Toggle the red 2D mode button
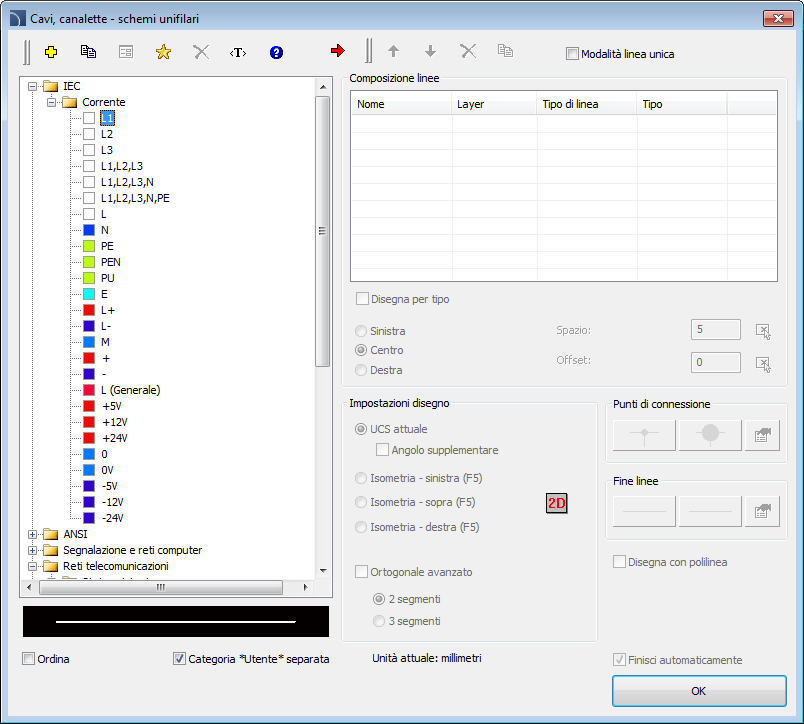804x724 pixels. 556,503
